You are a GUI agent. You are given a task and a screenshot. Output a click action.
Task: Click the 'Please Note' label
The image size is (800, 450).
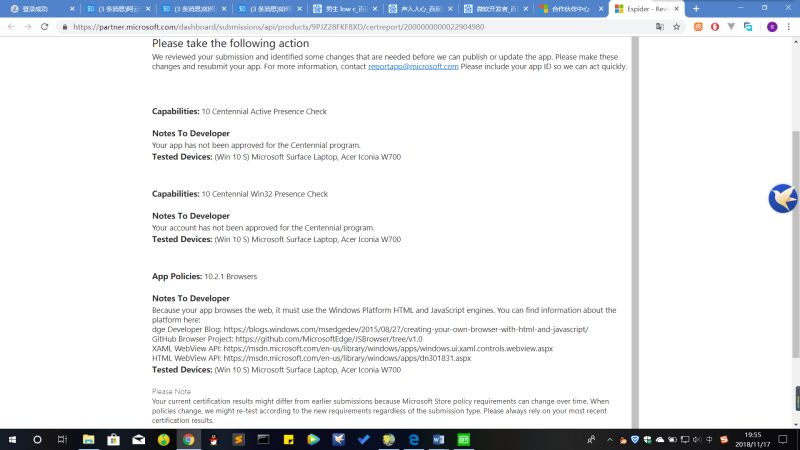[171, 391]
